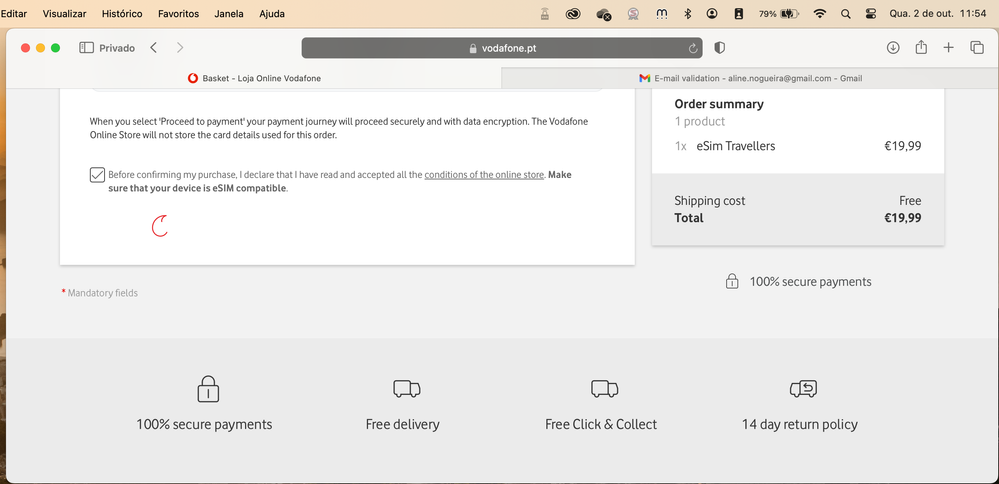Go back to the previous page

[154, 48]
